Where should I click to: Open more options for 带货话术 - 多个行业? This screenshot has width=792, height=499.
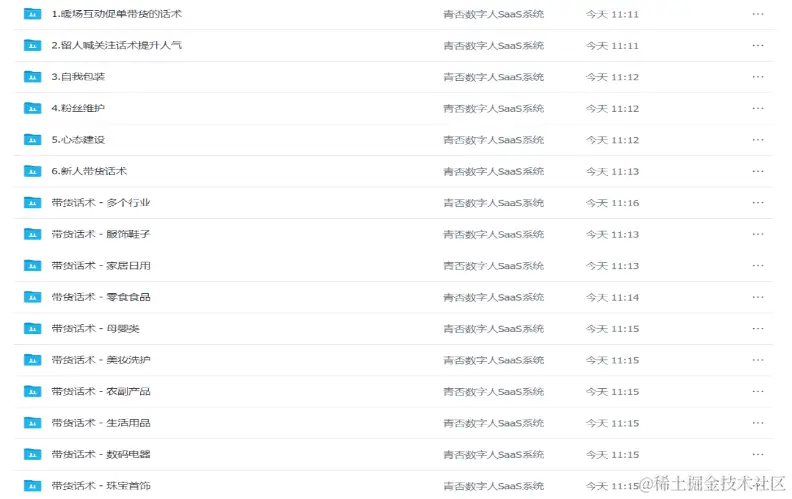[x=758, y=203]
